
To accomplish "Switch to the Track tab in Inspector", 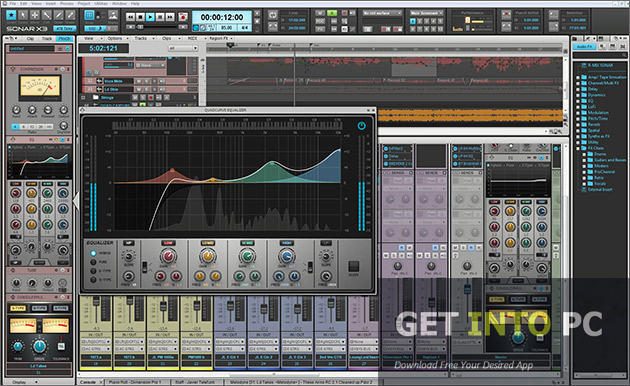I will pos(47,39).
